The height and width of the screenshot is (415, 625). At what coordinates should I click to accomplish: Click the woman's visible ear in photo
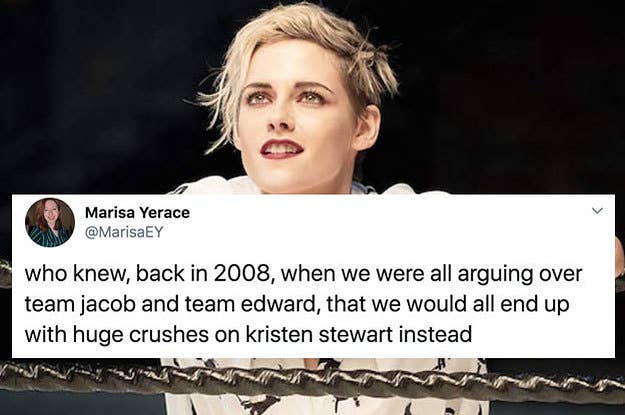point(366,128)
